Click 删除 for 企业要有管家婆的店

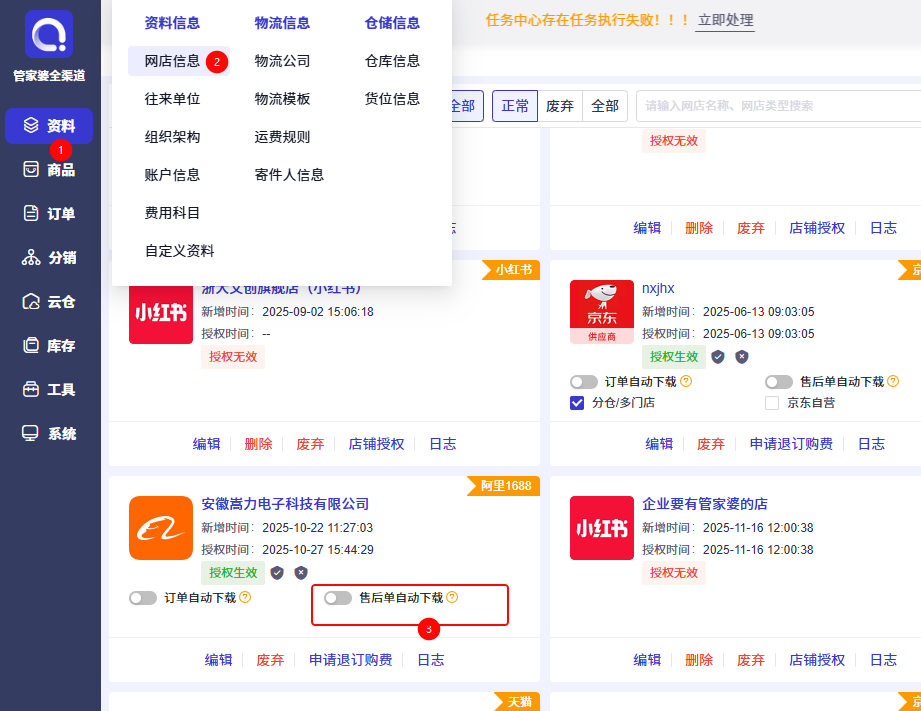[699, 660]
